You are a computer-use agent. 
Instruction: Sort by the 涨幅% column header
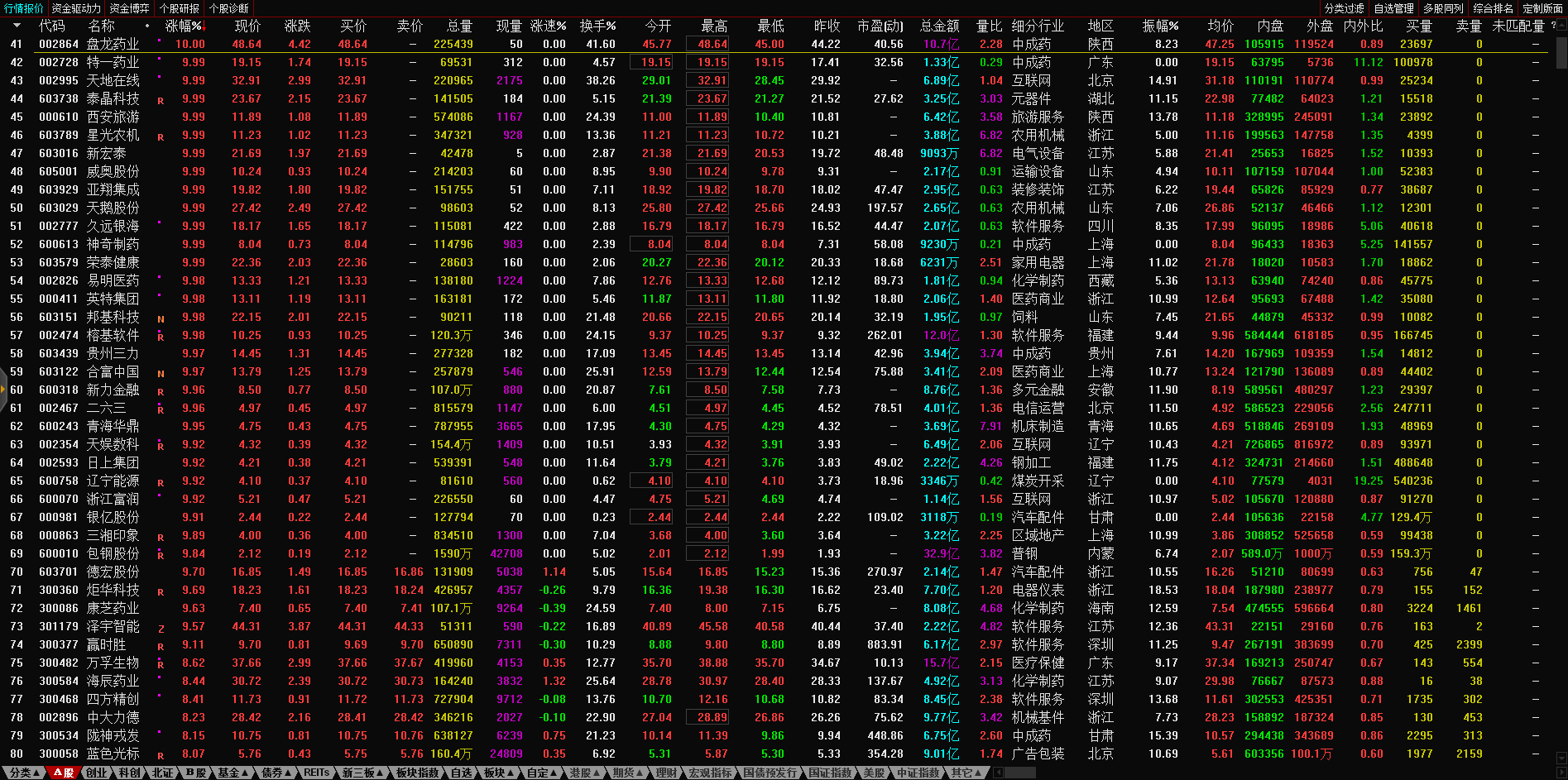[184, 26]
